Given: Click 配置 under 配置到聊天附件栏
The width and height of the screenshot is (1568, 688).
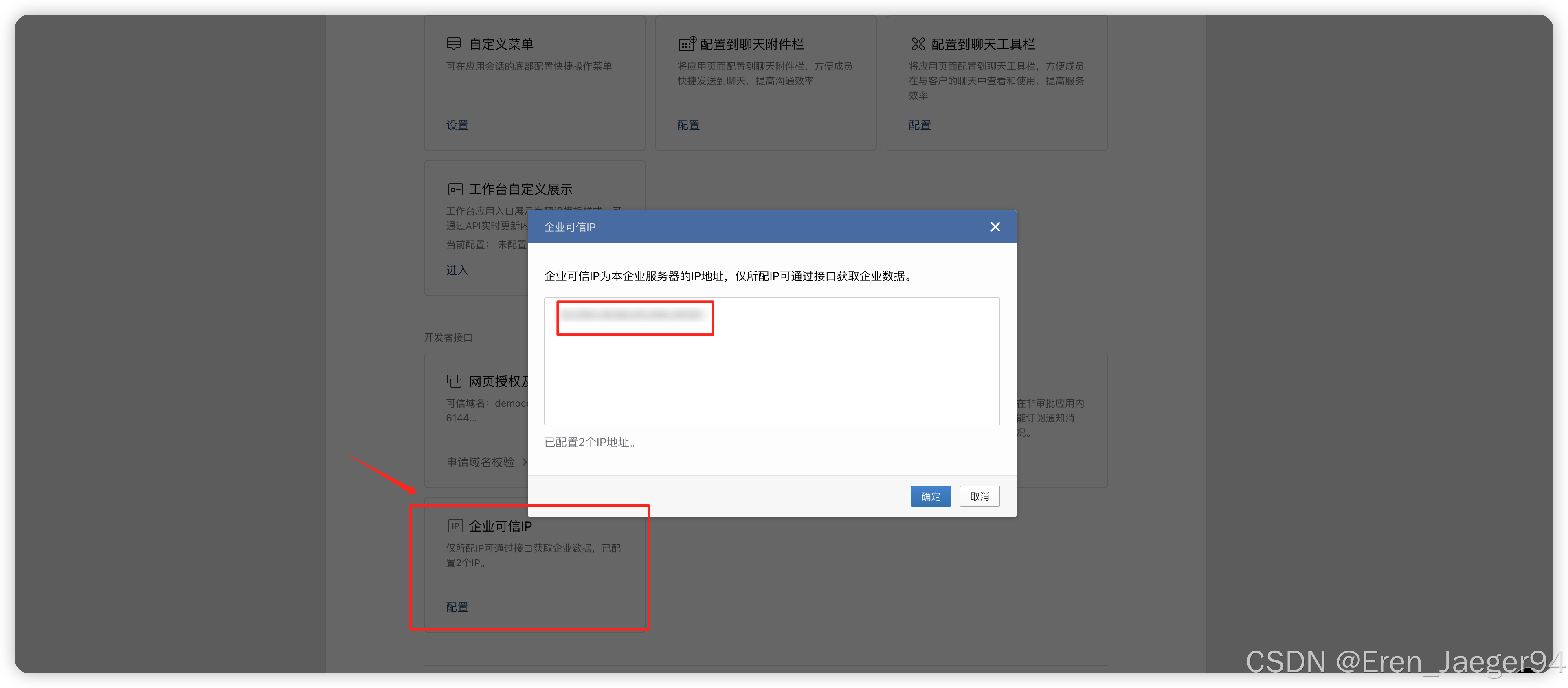Looking at the screenshot, I should pyautogui.click(x=687, y=125).
